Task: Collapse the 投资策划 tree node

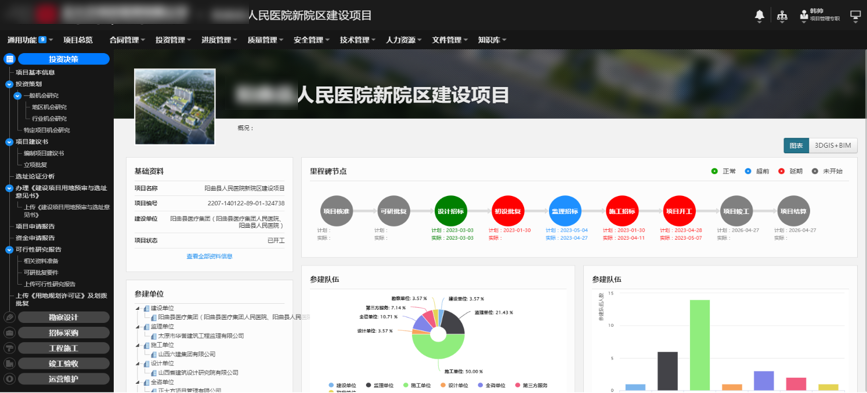Action: (x=9, y=84)
